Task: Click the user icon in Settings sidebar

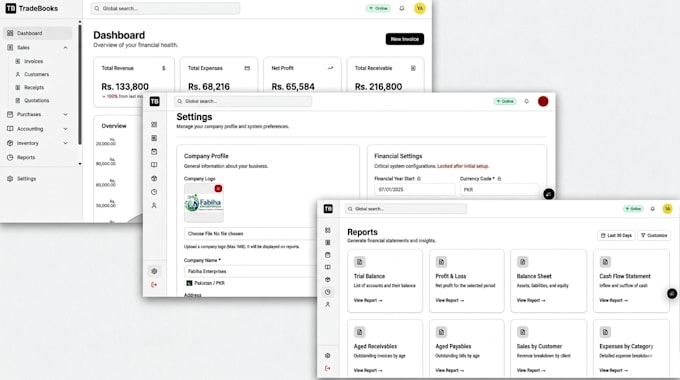Action: 154,206
